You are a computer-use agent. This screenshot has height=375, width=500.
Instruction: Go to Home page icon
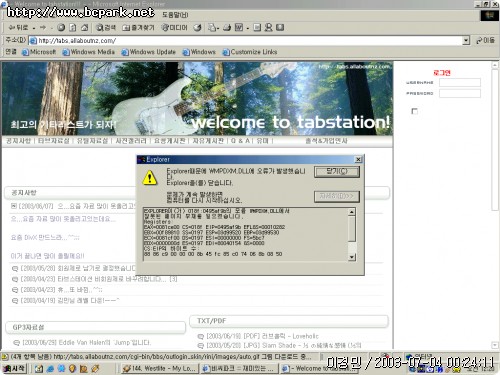tap(84, 28)
